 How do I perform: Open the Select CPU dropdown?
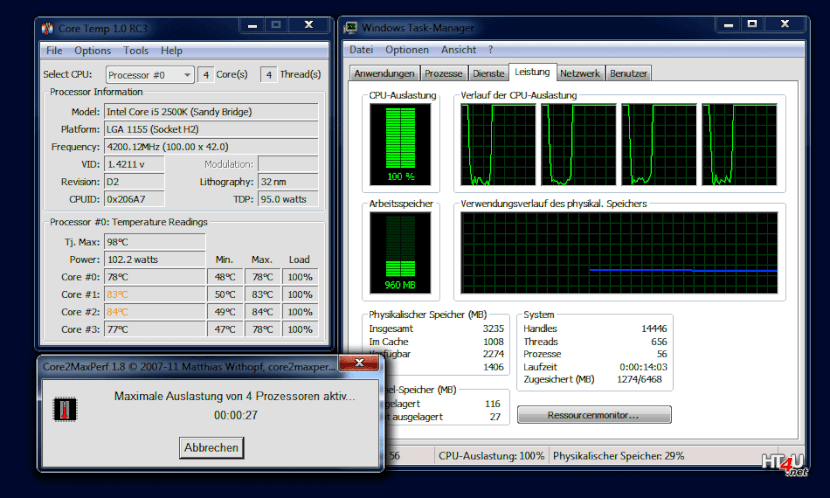click(x=150, y=75)
